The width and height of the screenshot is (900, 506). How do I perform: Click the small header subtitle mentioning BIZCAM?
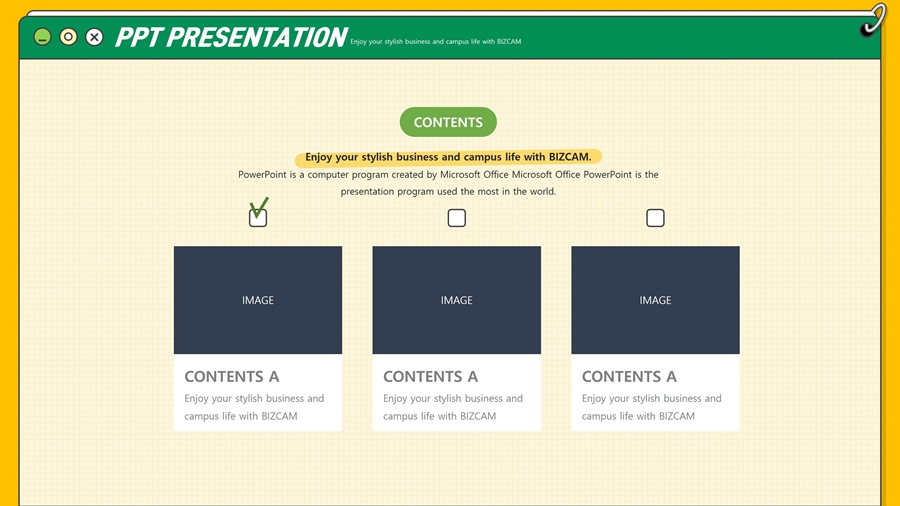click(x=436, y=41)
